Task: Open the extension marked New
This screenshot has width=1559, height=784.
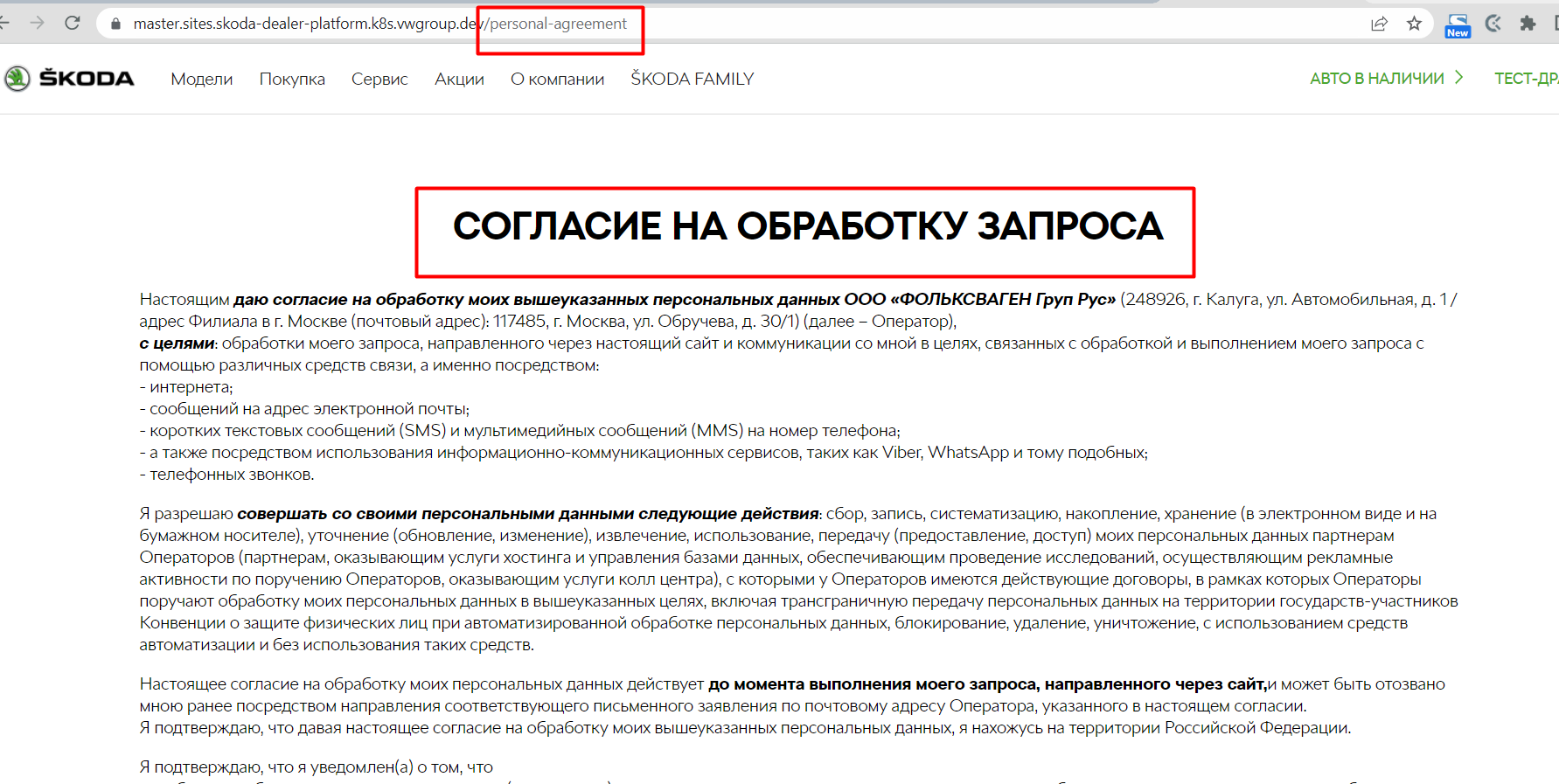Action: pos(1458,25)
